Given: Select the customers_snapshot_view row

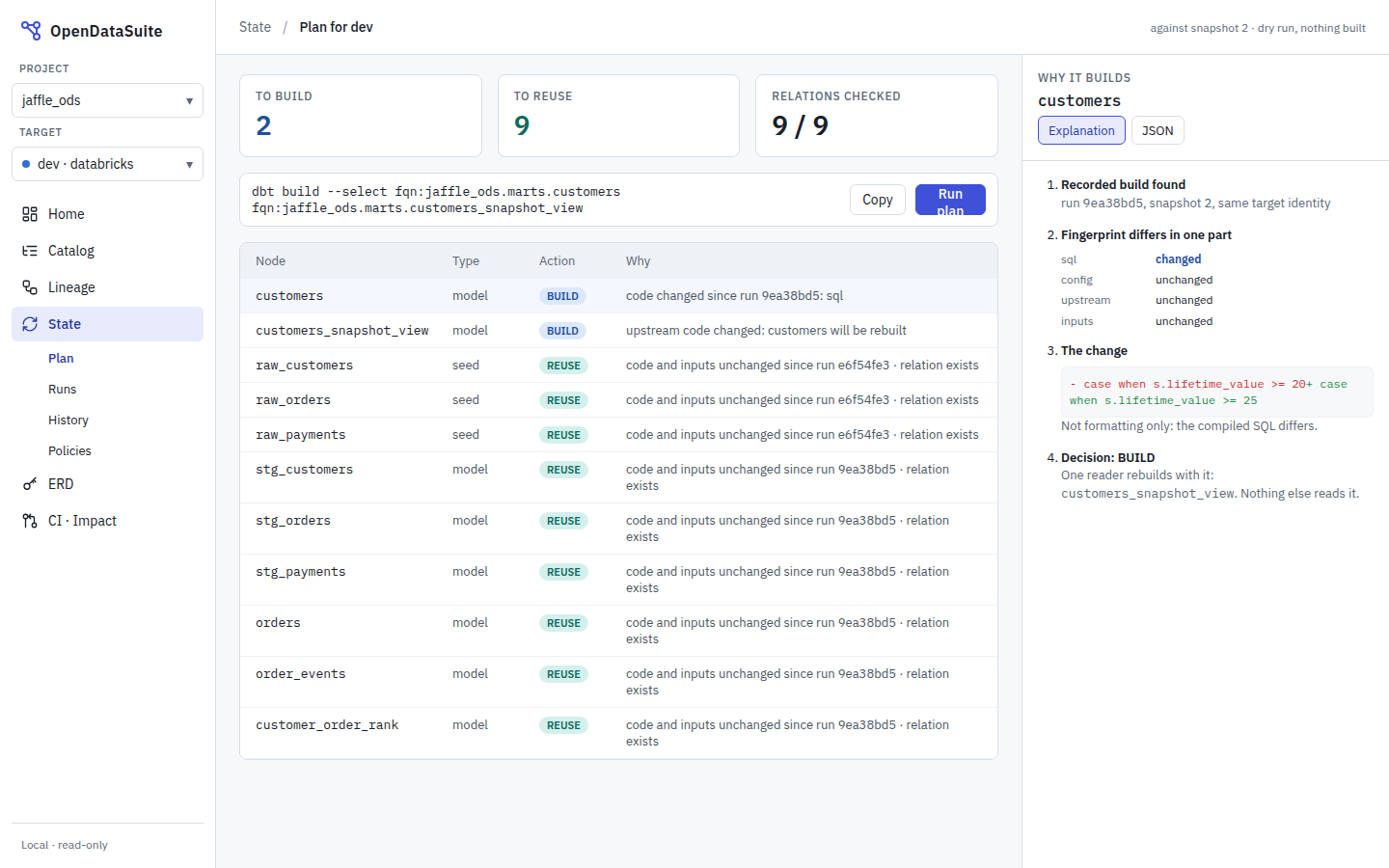Looking at the screenshot, I should tap(618, 331).
